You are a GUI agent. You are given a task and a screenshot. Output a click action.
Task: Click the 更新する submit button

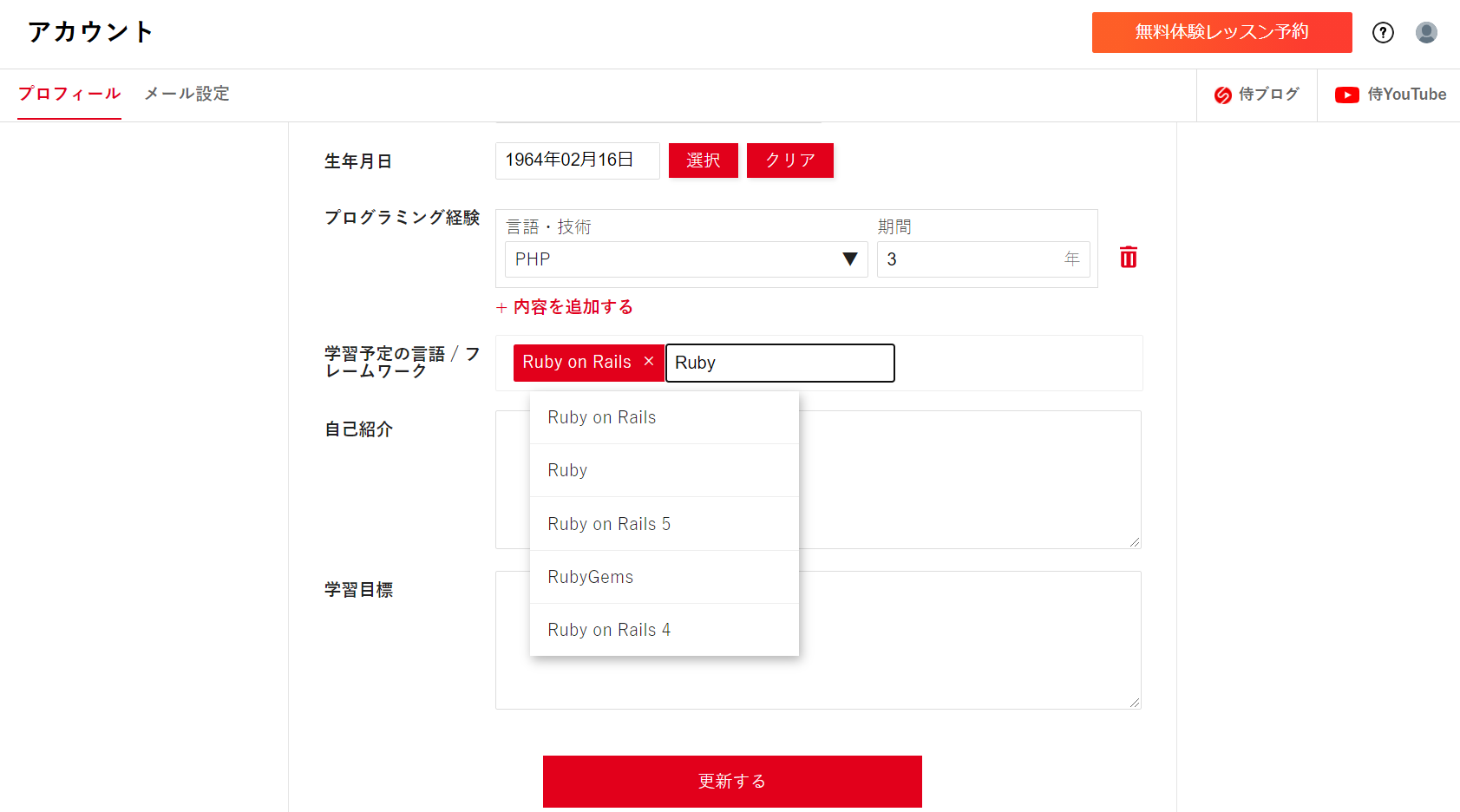click(732, 781)
